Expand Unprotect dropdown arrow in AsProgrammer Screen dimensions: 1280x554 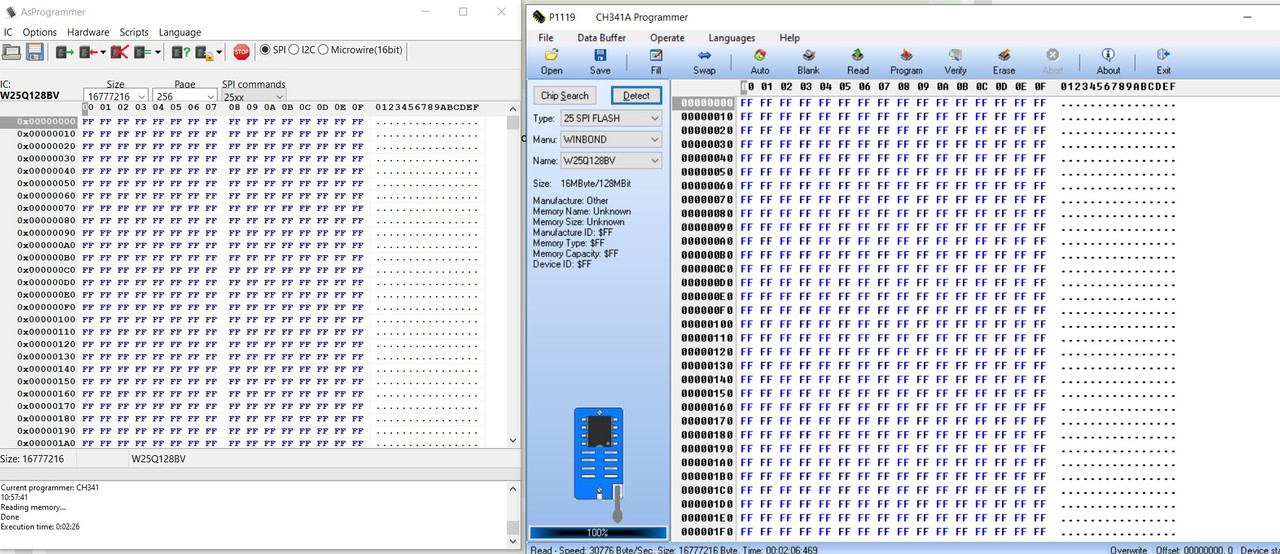coord(219,52)
